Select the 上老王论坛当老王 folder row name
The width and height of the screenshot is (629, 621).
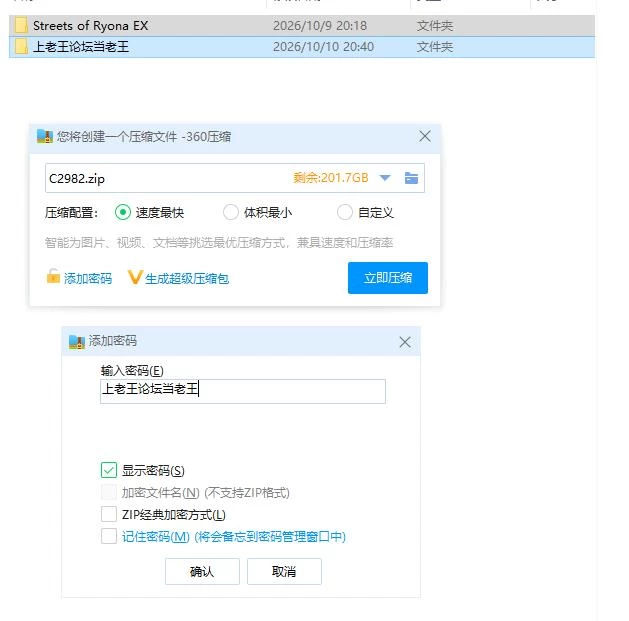point(81,47)
